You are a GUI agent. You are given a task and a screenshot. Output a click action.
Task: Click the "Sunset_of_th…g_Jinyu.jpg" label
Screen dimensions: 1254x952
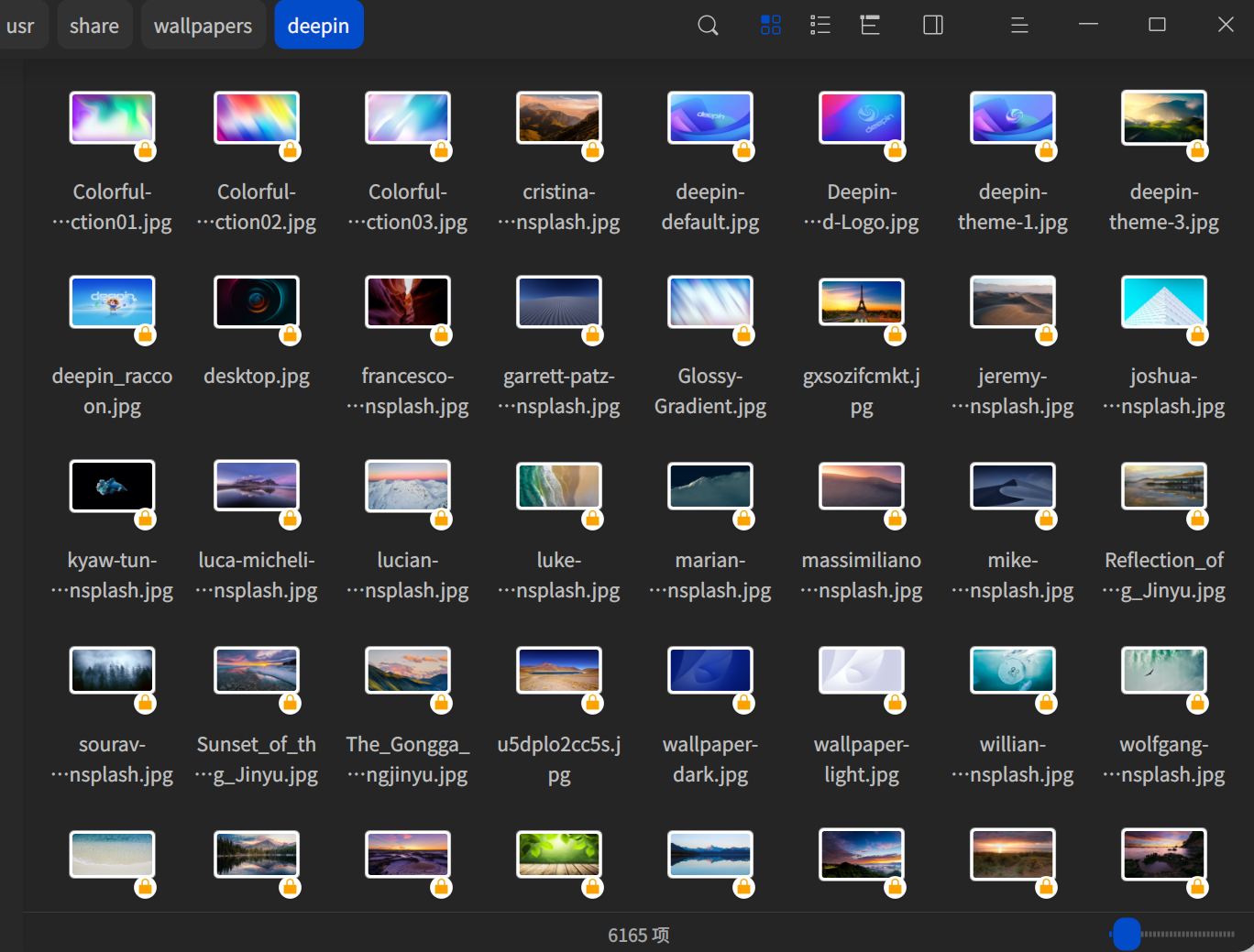[x=257, y=760]
